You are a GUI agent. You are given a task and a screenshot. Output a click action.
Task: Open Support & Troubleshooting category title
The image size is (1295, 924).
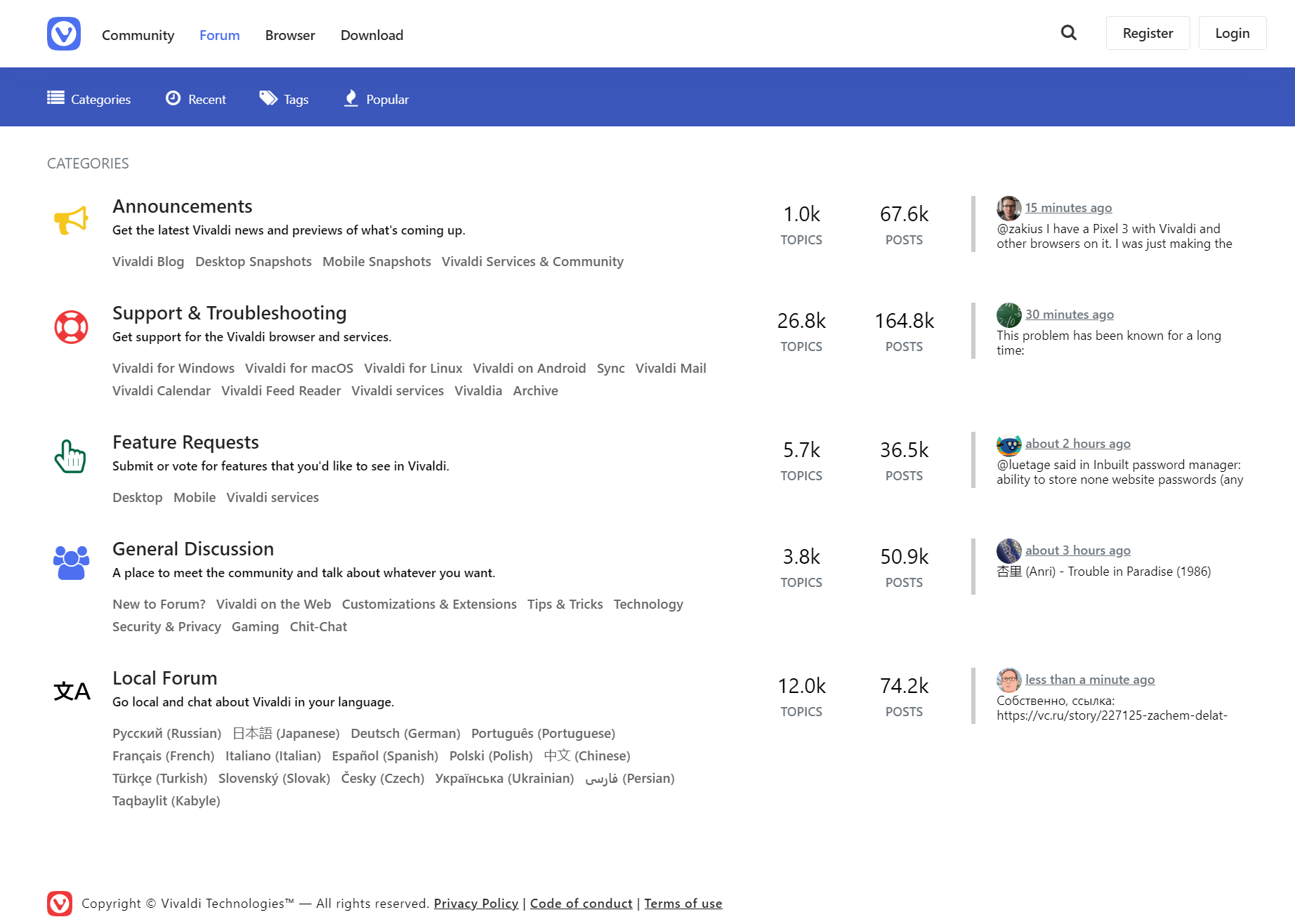pos(230,313)
